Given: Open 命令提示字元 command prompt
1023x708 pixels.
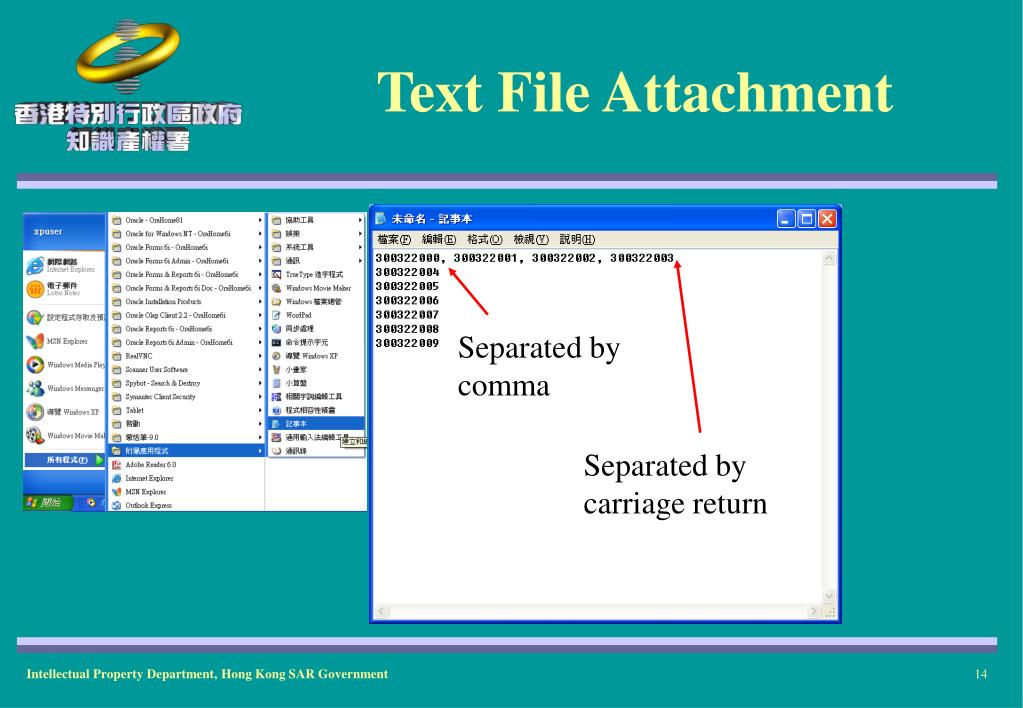Looking at the screenshot, I should 300,343.
